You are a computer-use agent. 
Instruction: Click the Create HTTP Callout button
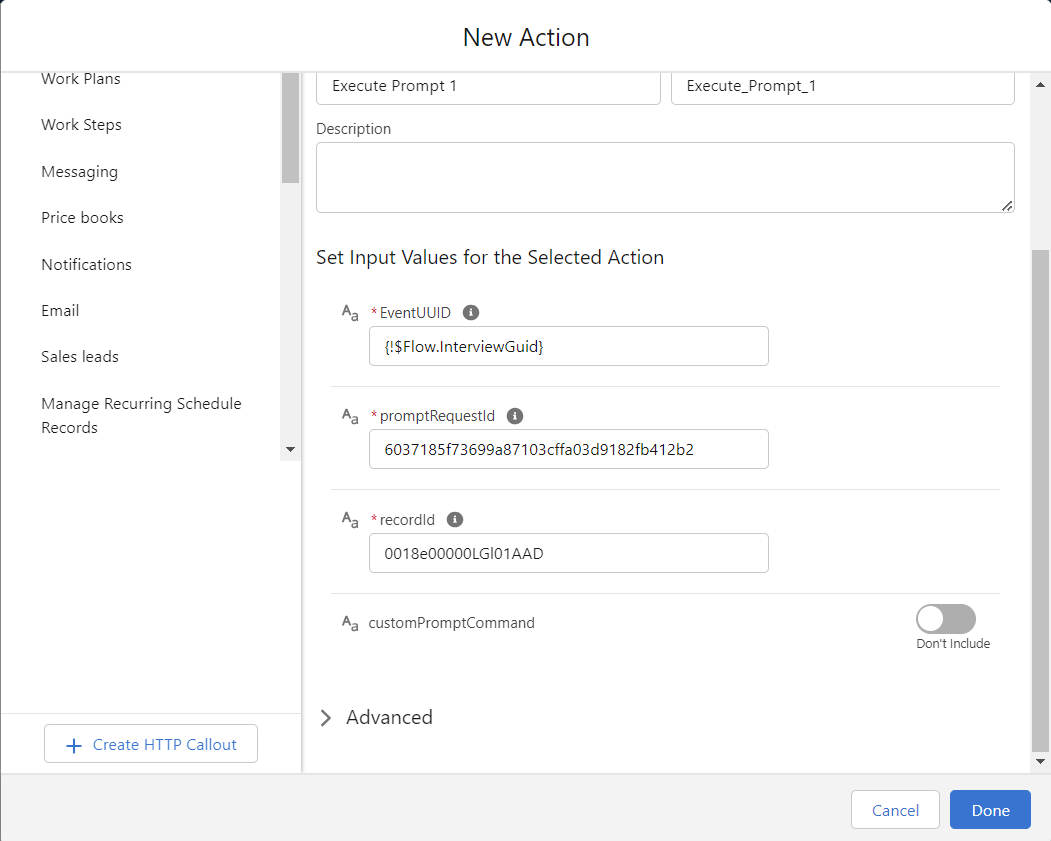click(x=151, y=745)
